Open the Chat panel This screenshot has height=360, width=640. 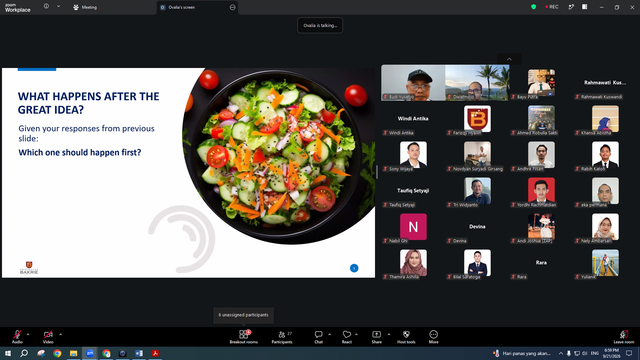pos(318,337)
